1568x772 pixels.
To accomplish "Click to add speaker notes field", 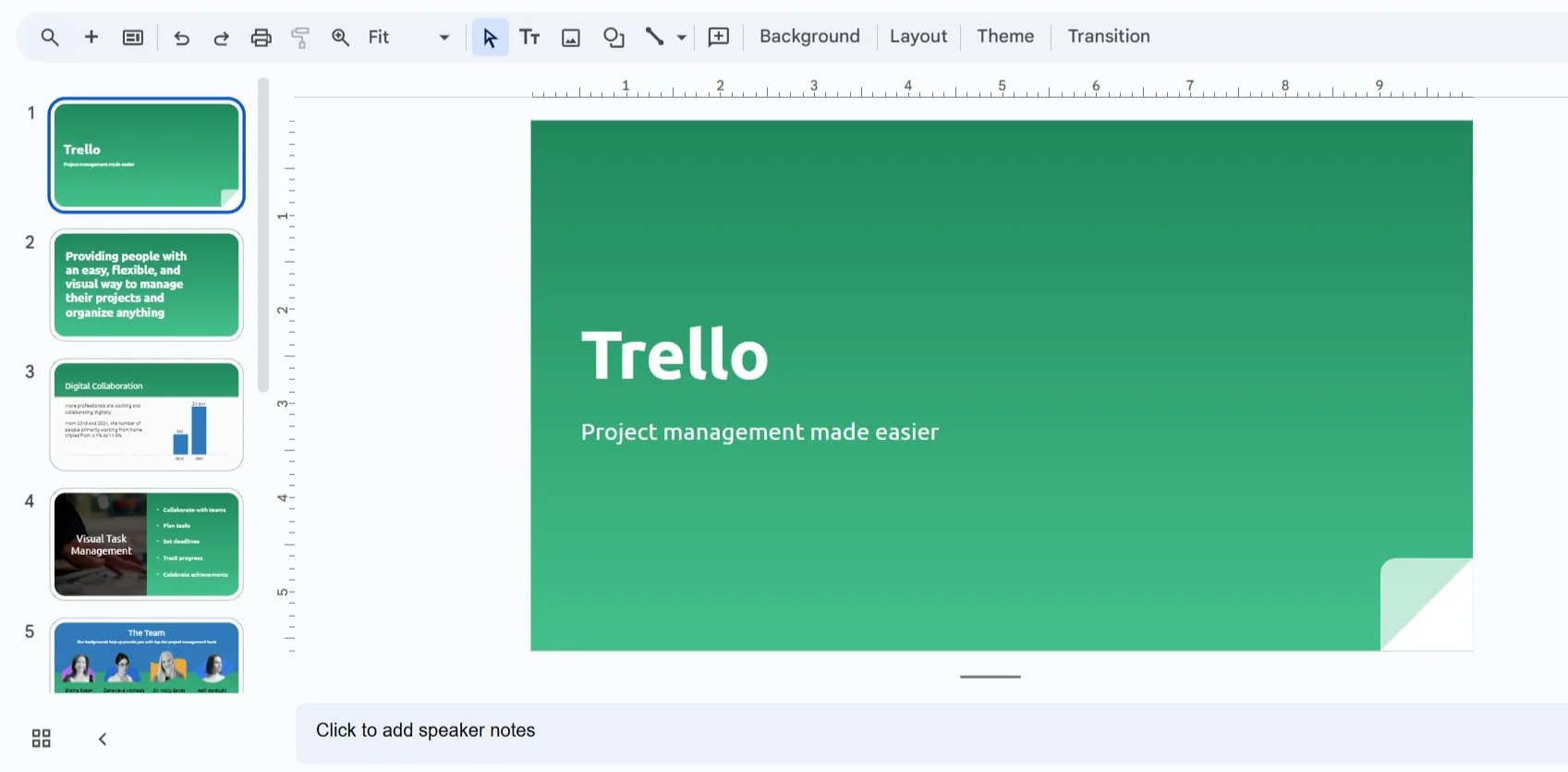I will pos(931,733).
